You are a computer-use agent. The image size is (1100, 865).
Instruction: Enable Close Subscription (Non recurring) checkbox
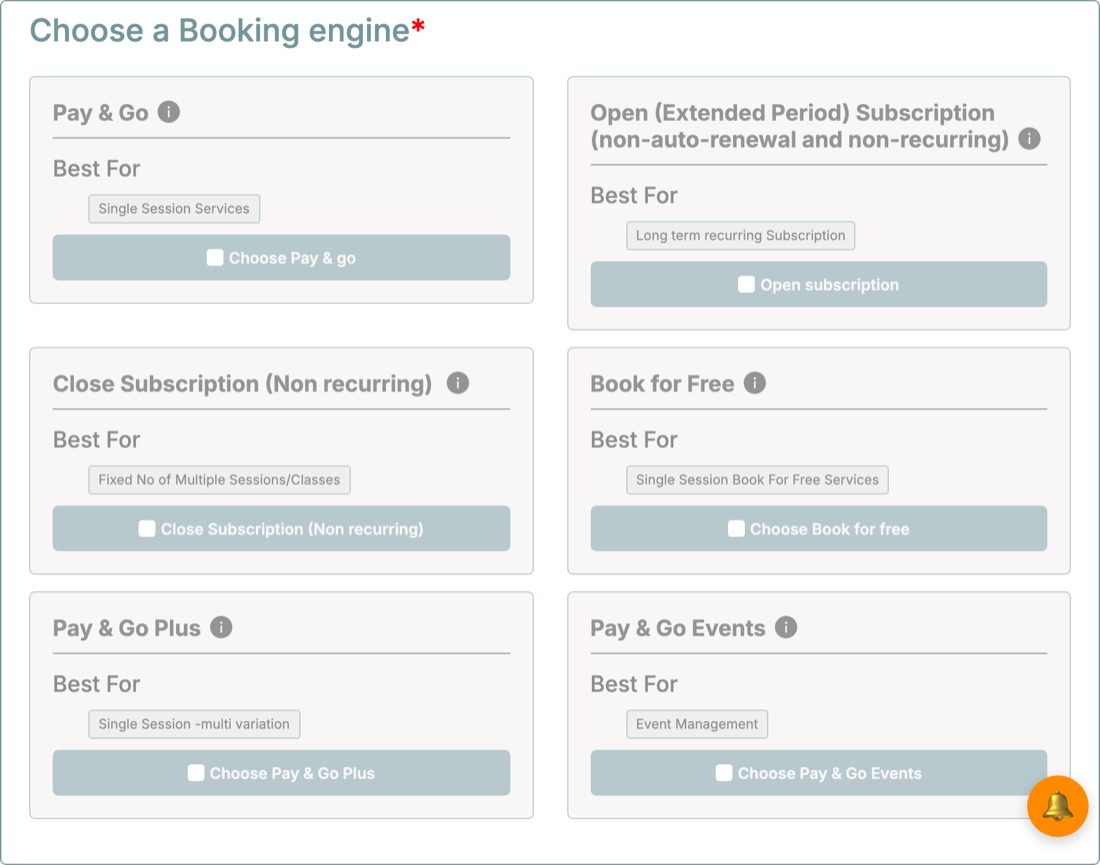(x=147, y=528)
